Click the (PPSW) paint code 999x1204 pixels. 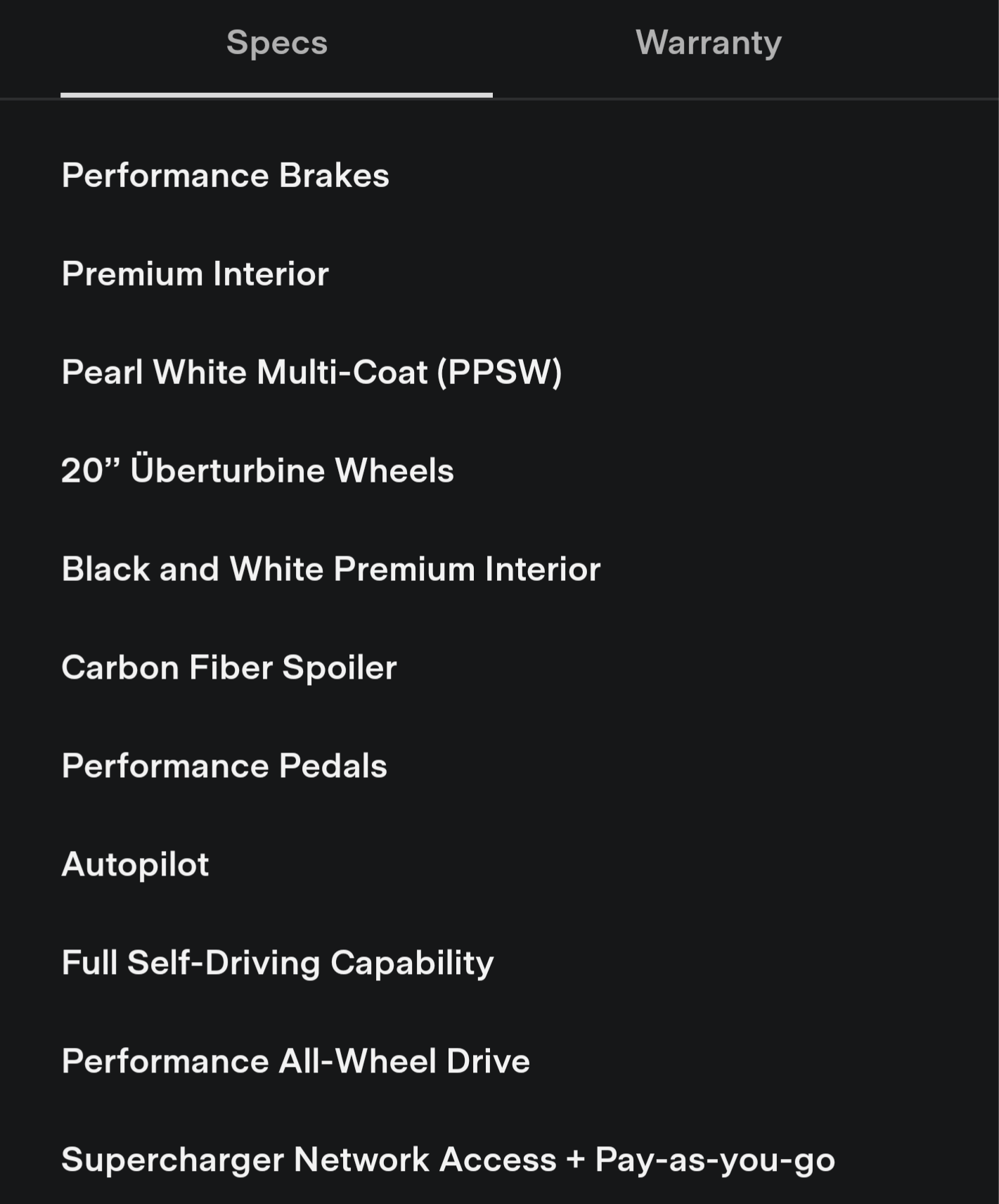pos(499,372)
